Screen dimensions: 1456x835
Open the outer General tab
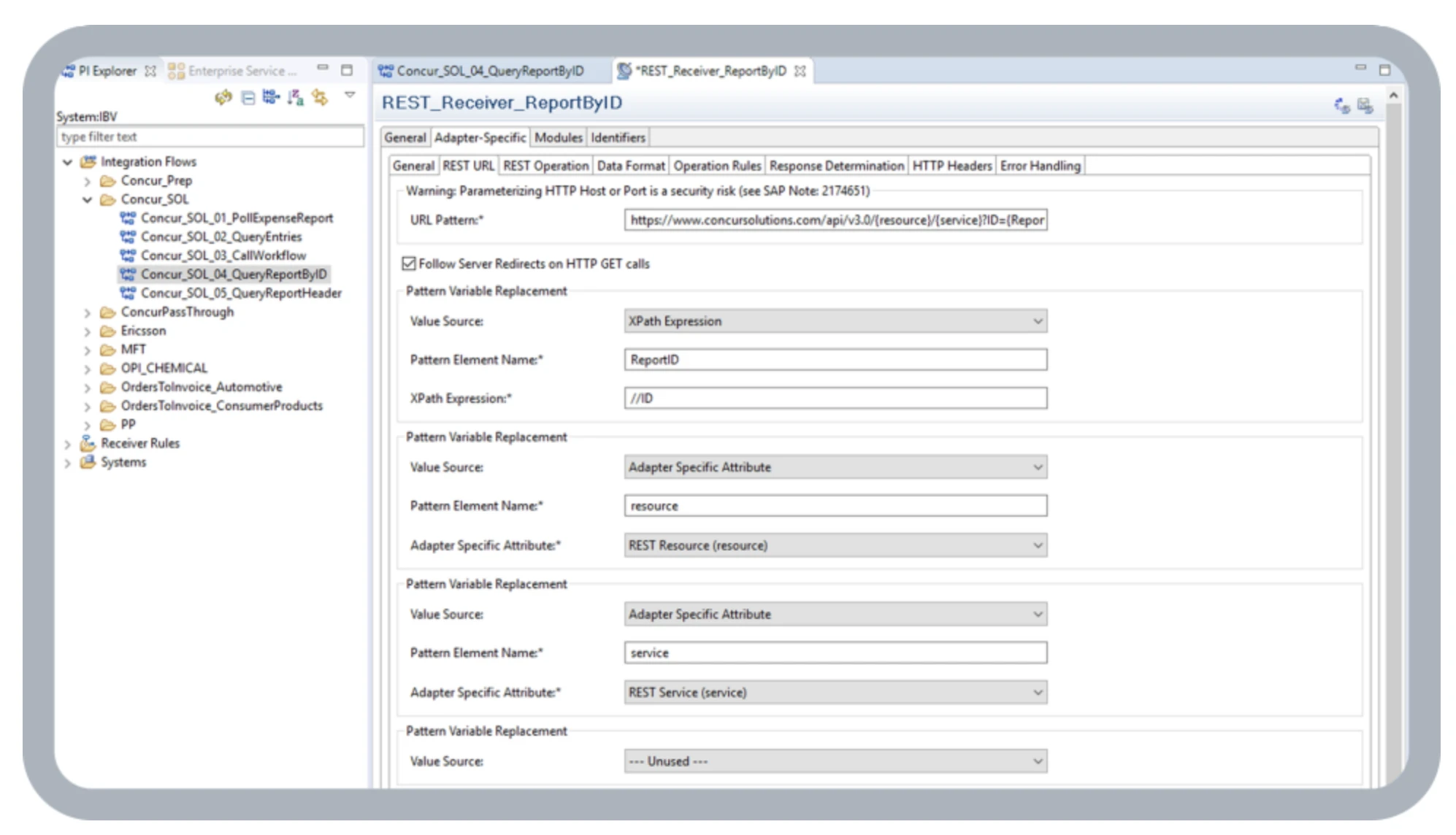(405, 137)
